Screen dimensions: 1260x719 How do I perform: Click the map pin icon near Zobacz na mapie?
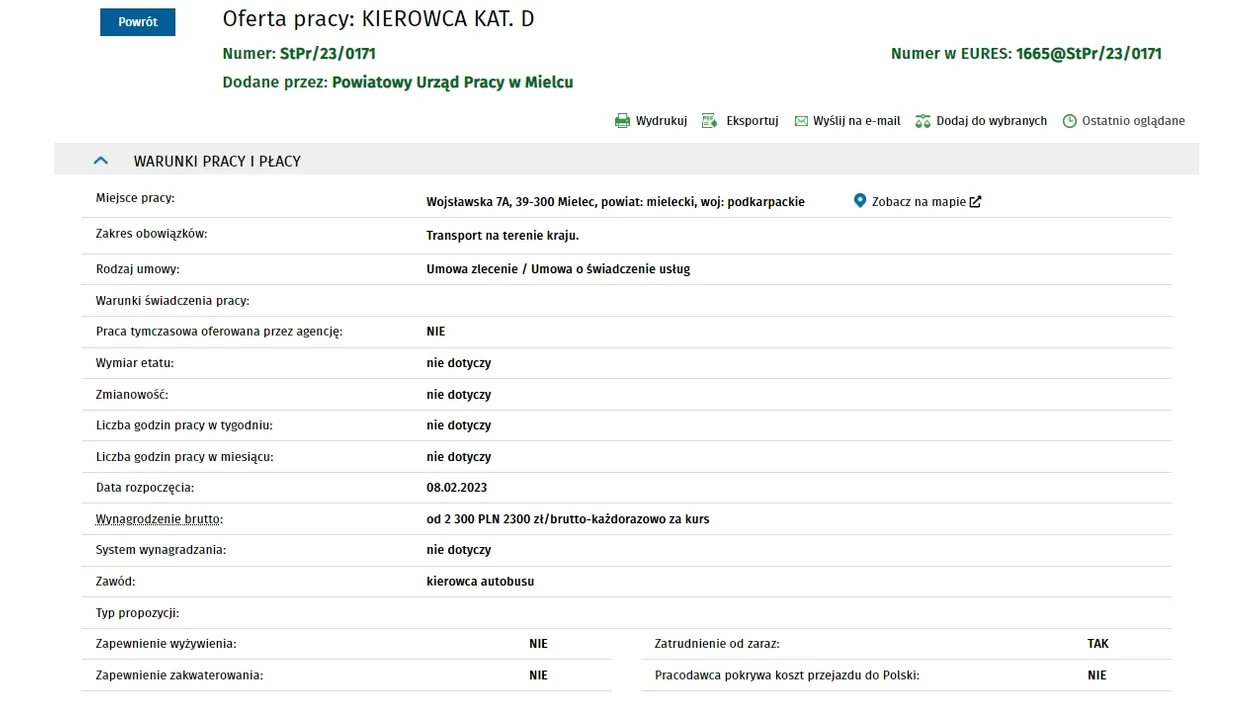(860, 201)
